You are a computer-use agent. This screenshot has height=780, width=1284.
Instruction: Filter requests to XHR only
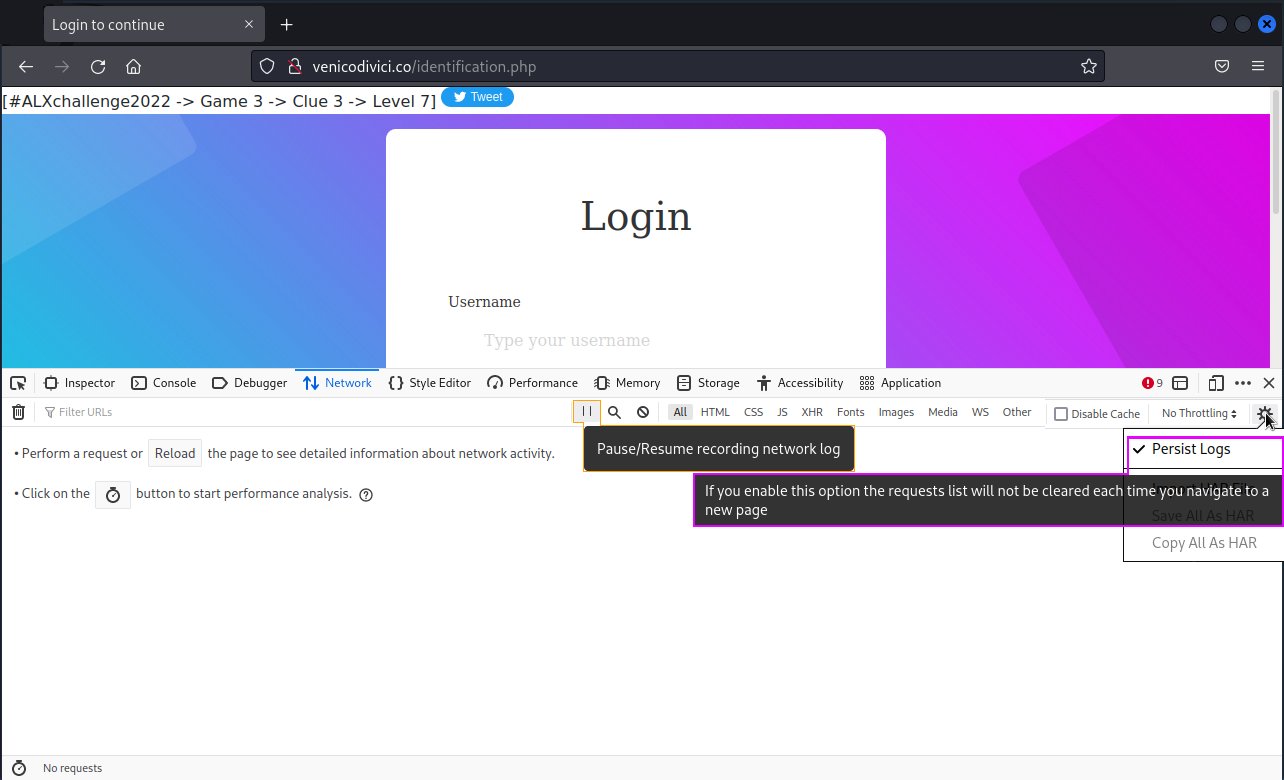point(812,411)
